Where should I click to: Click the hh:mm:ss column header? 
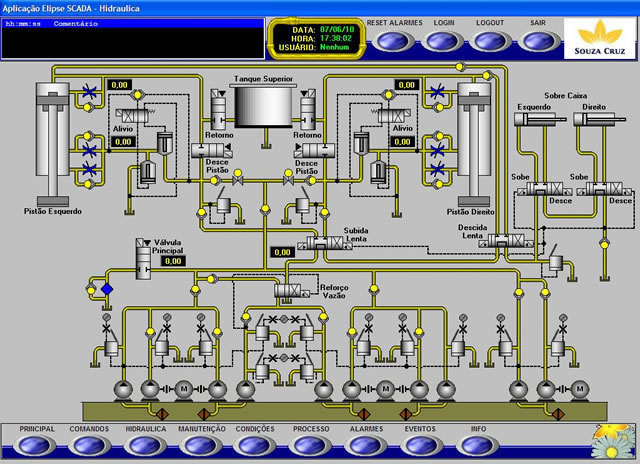pyautogui.click(x=23, y=24)
